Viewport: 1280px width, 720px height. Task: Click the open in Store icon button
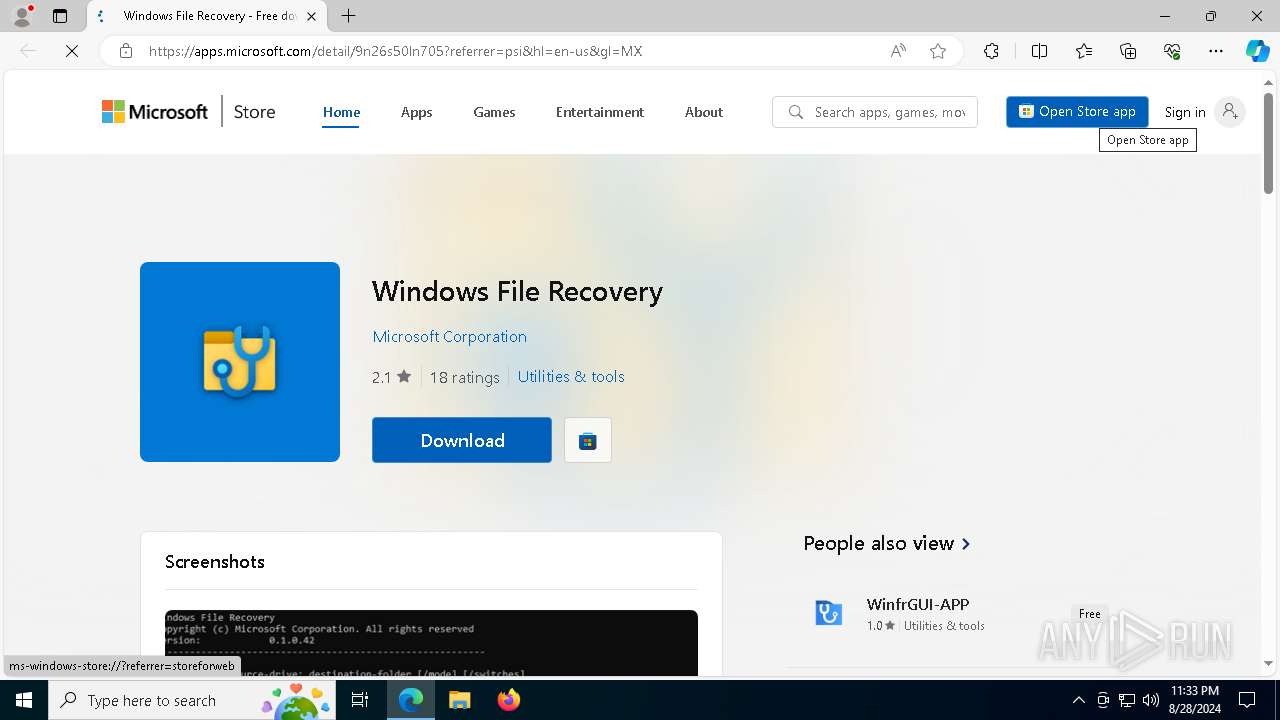coord(588,440)
